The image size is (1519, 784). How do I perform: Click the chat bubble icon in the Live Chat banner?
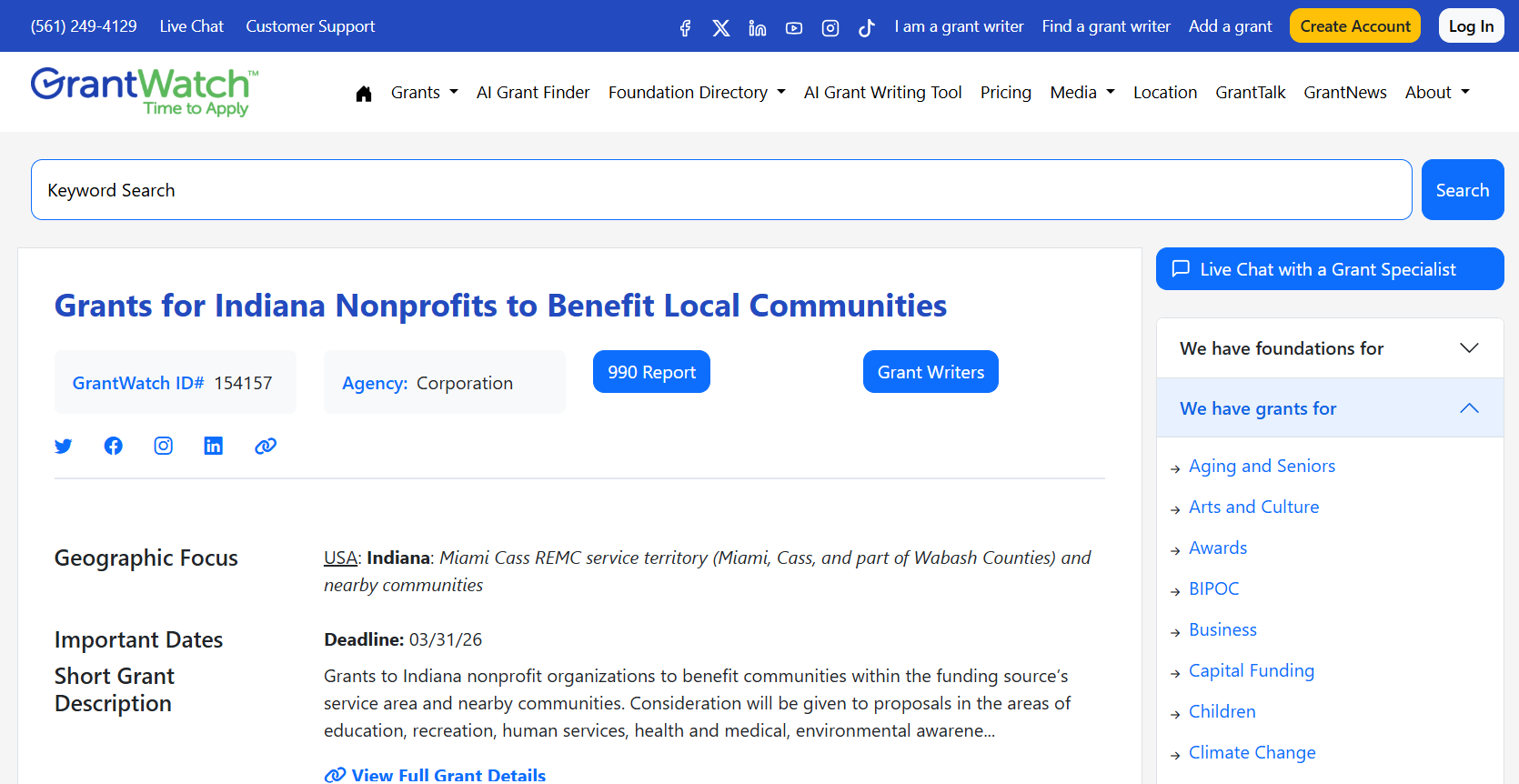pos(1181,269)
